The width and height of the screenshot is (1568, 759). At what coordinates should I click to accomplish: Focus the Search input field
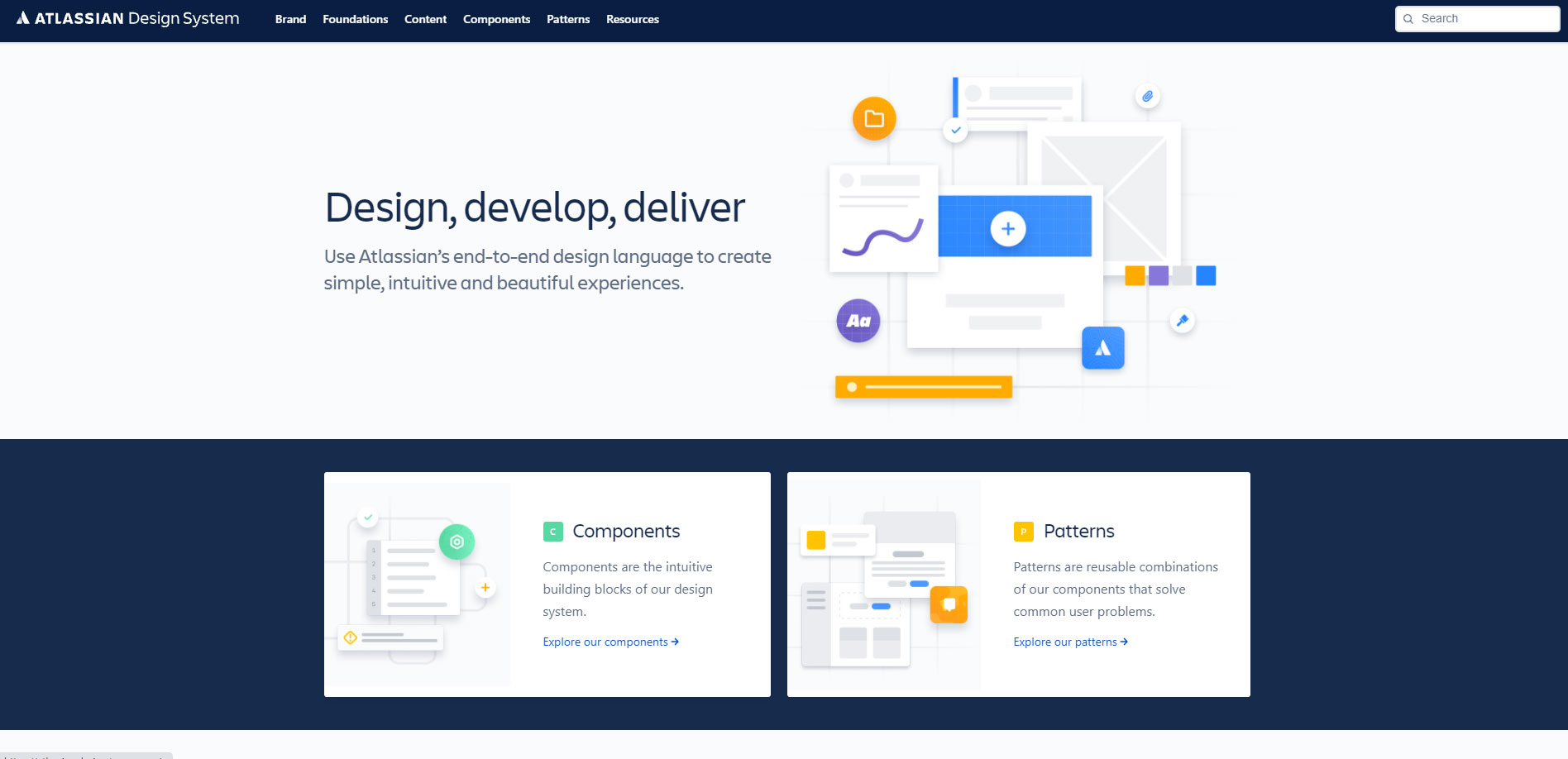[1477, 19]
